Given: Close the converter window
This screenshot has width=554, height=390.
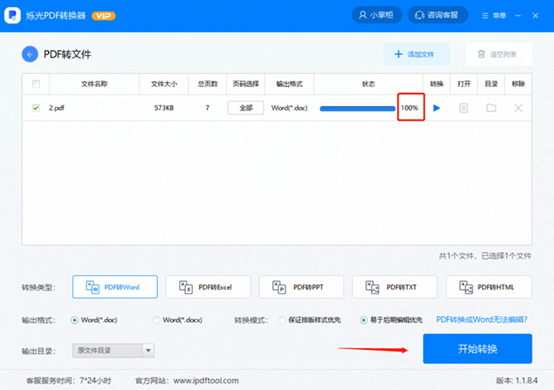Looking at the screenshot, I should (536, 16).
